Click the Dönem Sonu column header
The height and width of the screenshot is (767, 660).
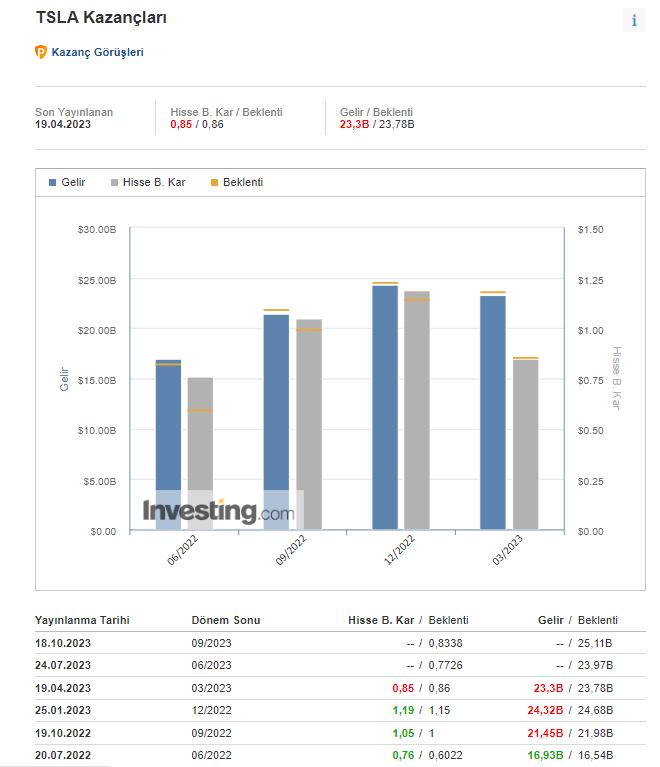[226, 620]
